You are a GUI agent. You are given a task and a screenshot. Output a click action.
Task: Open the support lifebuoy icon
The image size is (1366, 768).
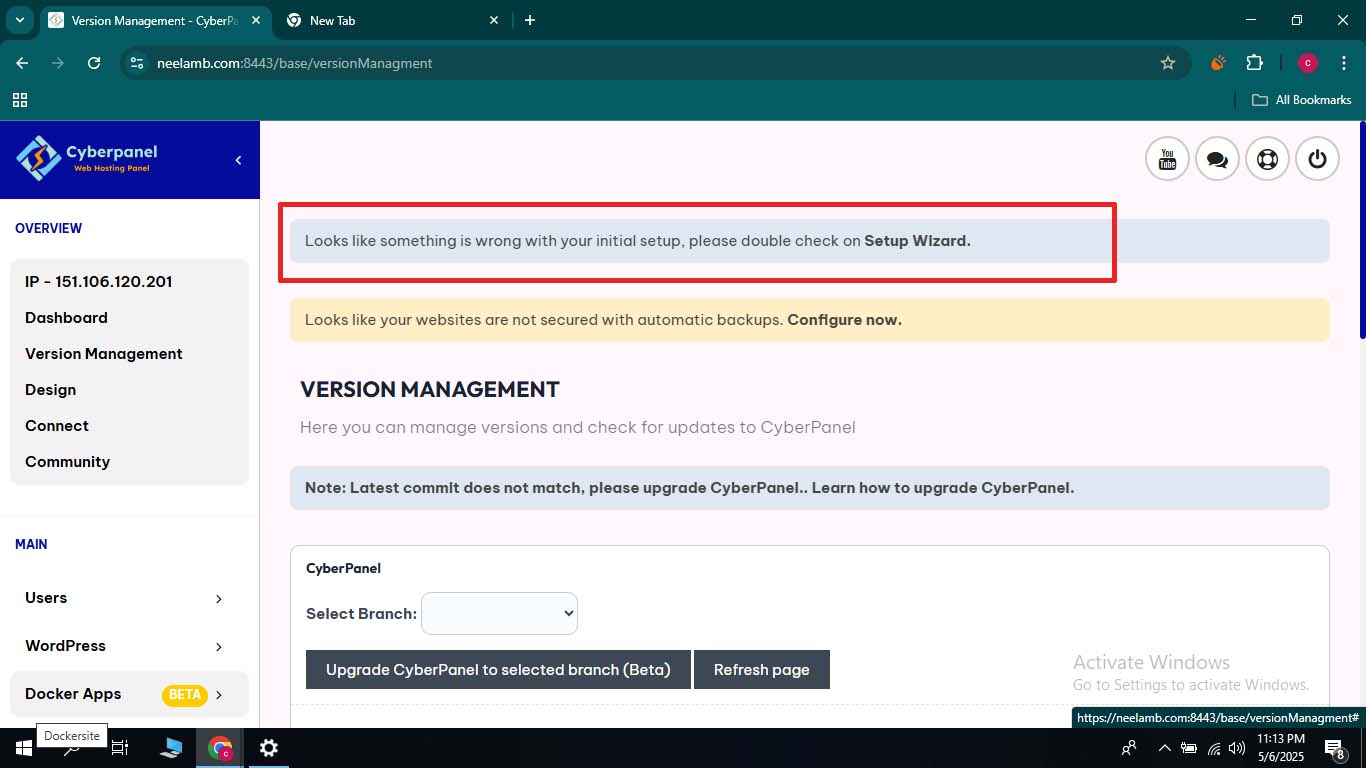click(1267, 159)
